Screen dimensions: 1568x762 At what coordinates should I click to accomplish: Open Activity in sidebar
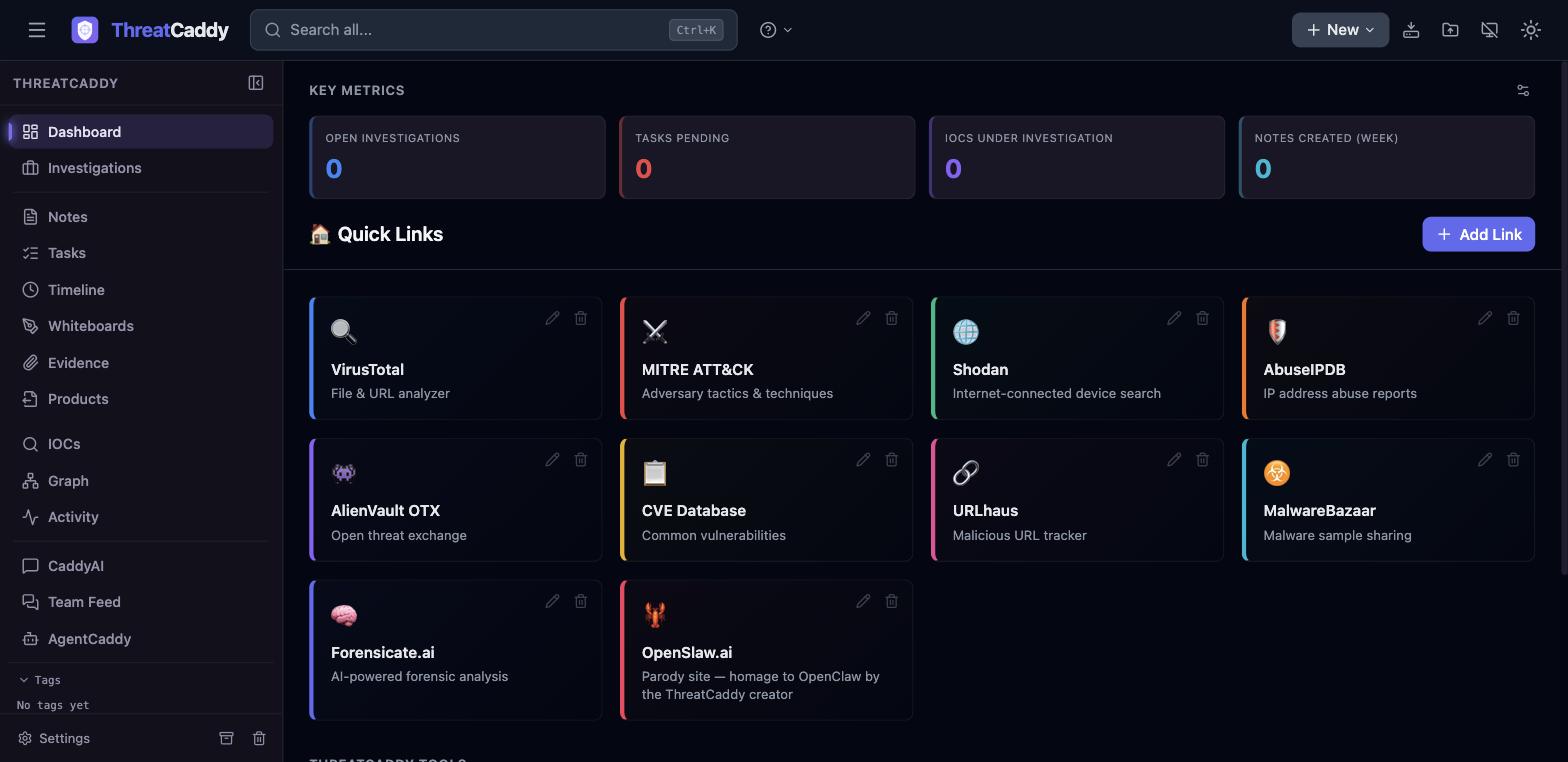[140, 517]
